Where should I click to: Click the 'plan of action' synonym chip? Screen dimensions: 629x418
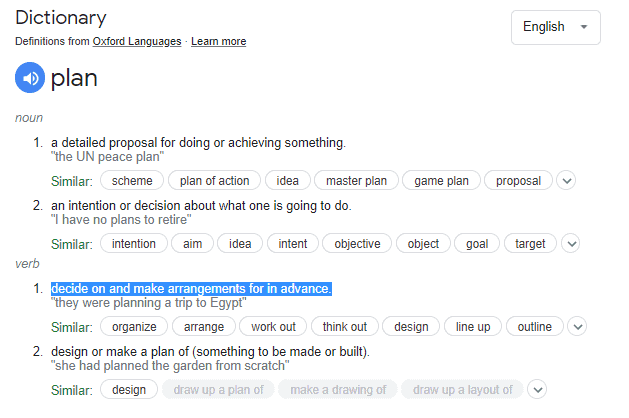(x=215, y=181)
